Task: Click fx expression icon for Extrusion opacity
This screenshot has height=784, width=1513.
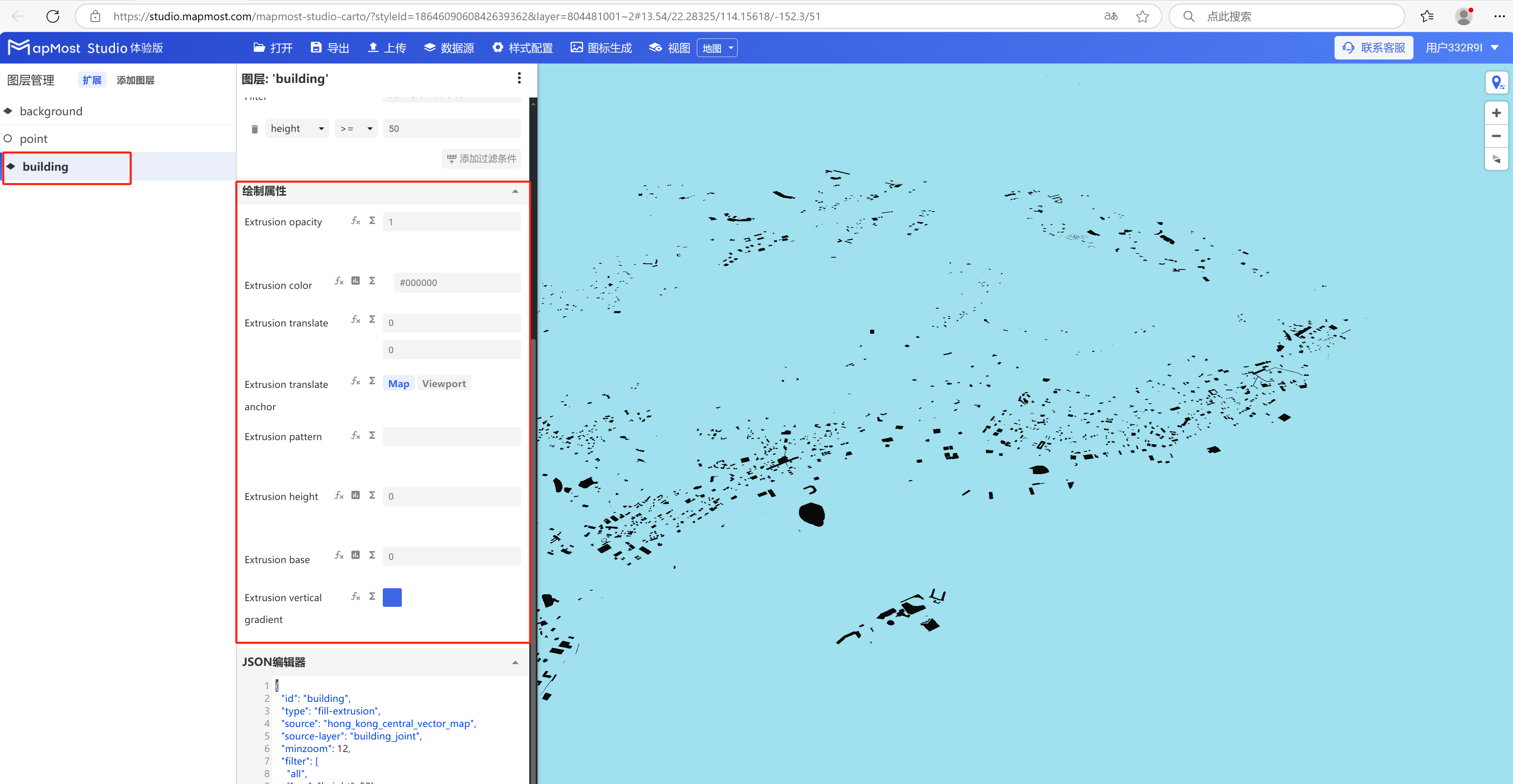Action: point(355,221)
